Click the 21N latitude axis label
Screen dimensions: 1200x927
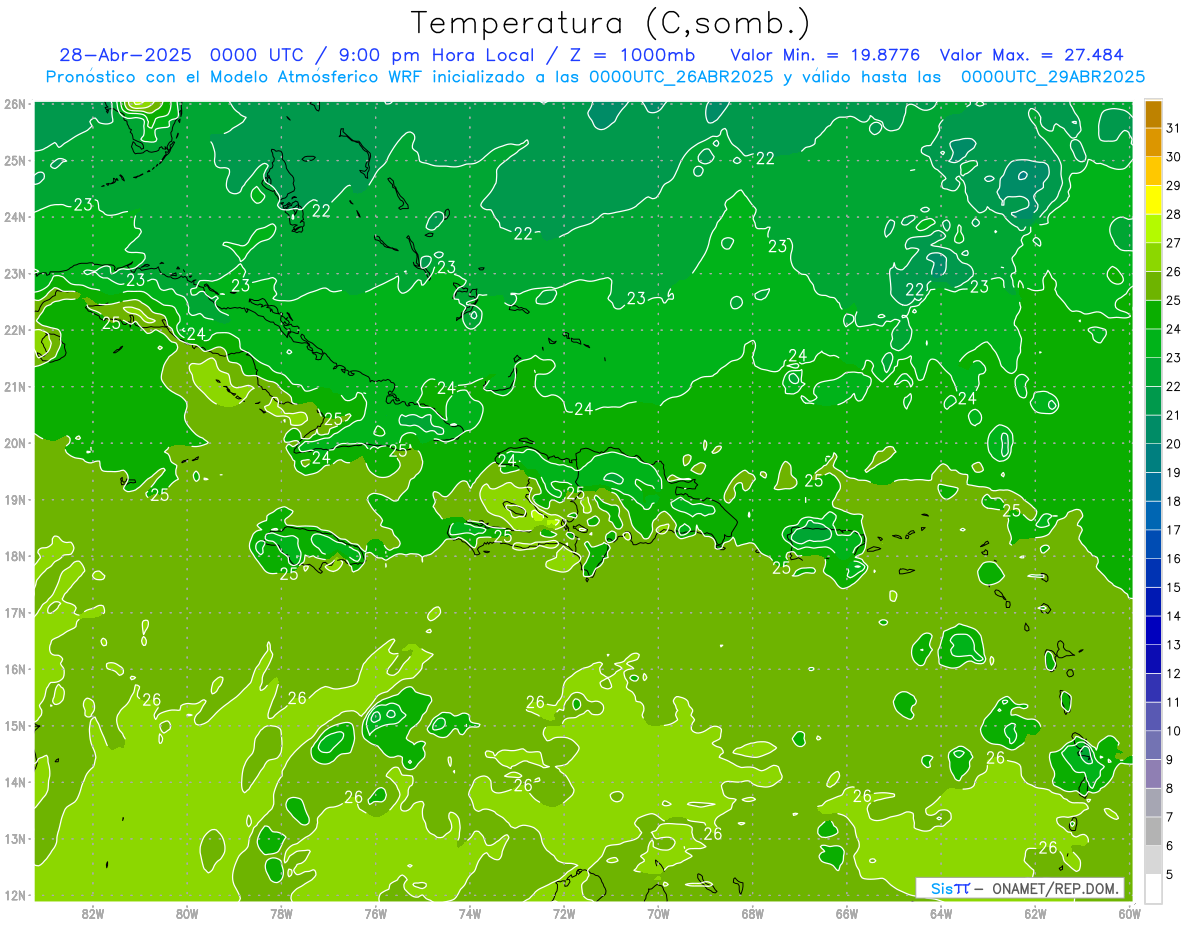(14, 386)
